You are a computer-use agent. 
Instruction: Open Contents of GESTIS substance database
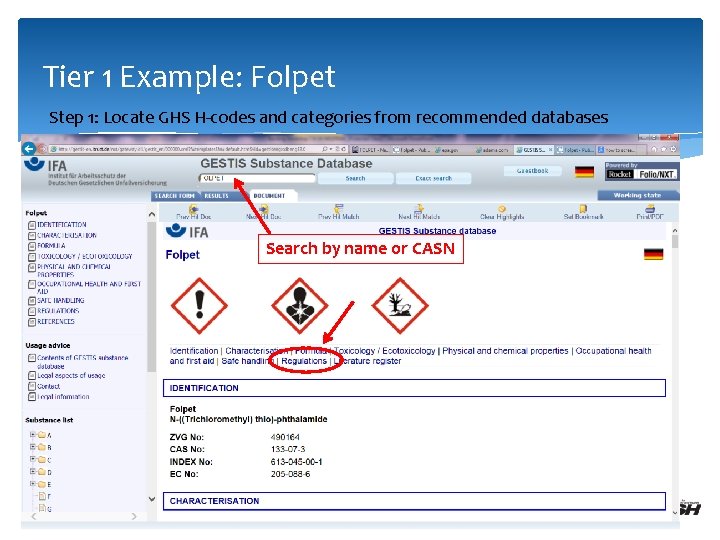pyautogui.click(x=83, y=362)
